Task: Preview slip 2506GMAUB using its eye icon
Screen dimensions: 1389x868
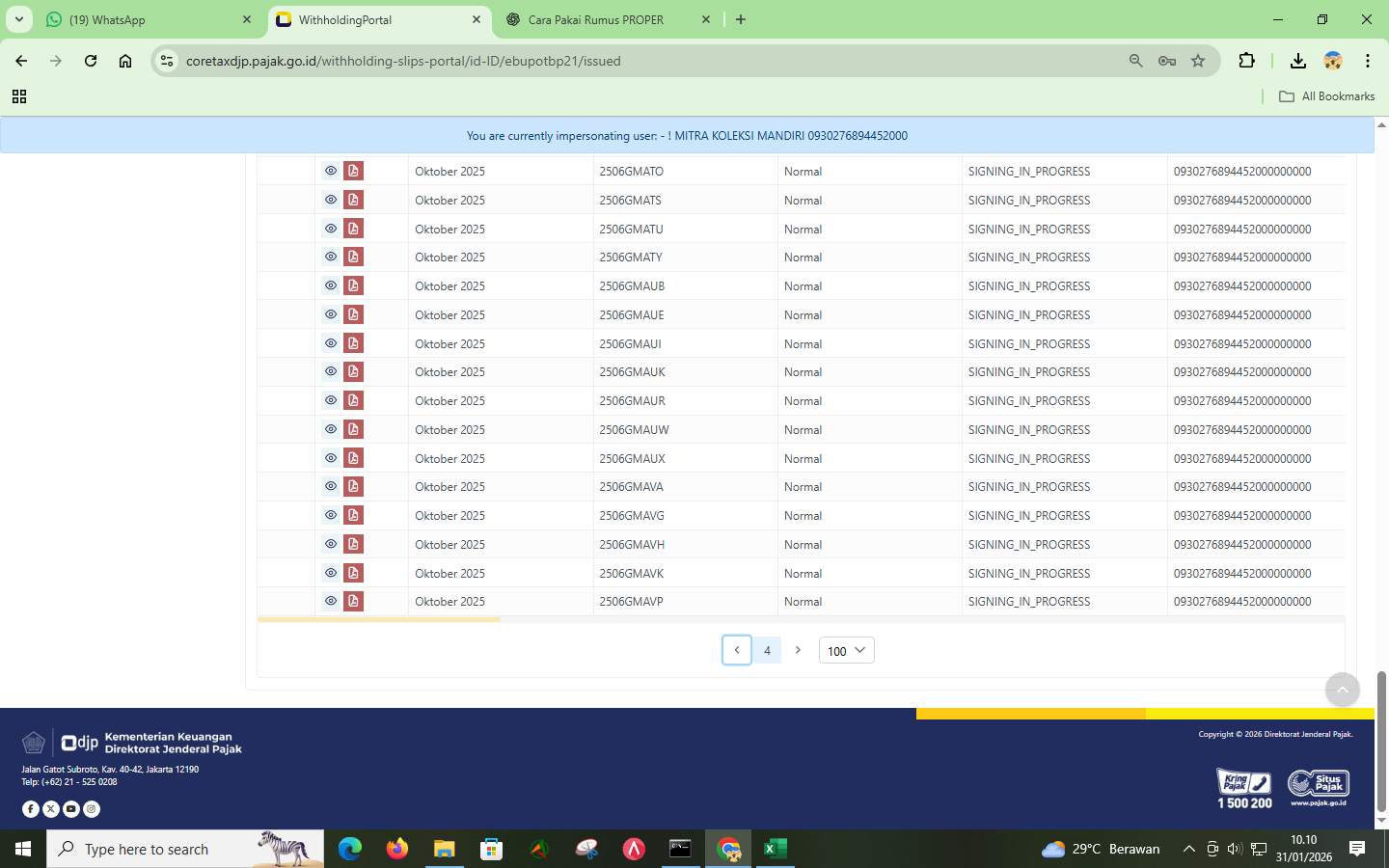Action: (330, 285)
